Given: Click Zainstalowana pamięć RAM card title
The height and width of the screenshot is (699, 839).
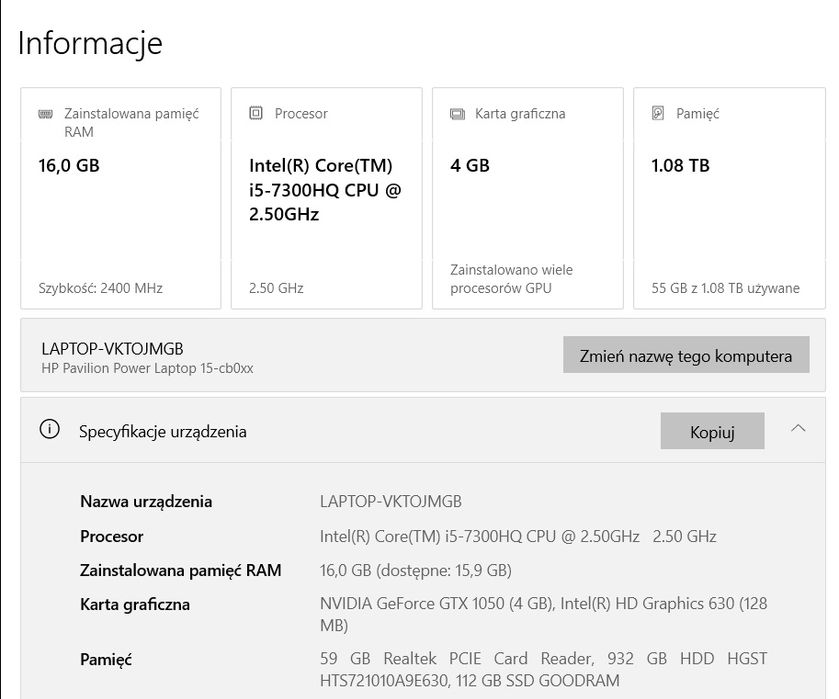Looking at the screenshot, I should (x=132, y=123).
